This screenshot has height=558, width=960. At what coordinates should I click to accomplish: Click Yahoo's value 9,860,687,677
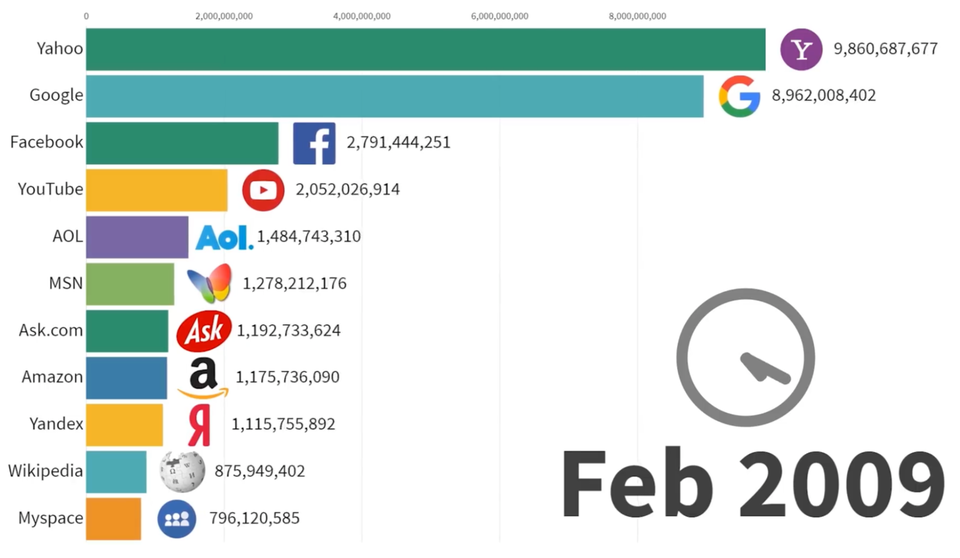point(885,49)
